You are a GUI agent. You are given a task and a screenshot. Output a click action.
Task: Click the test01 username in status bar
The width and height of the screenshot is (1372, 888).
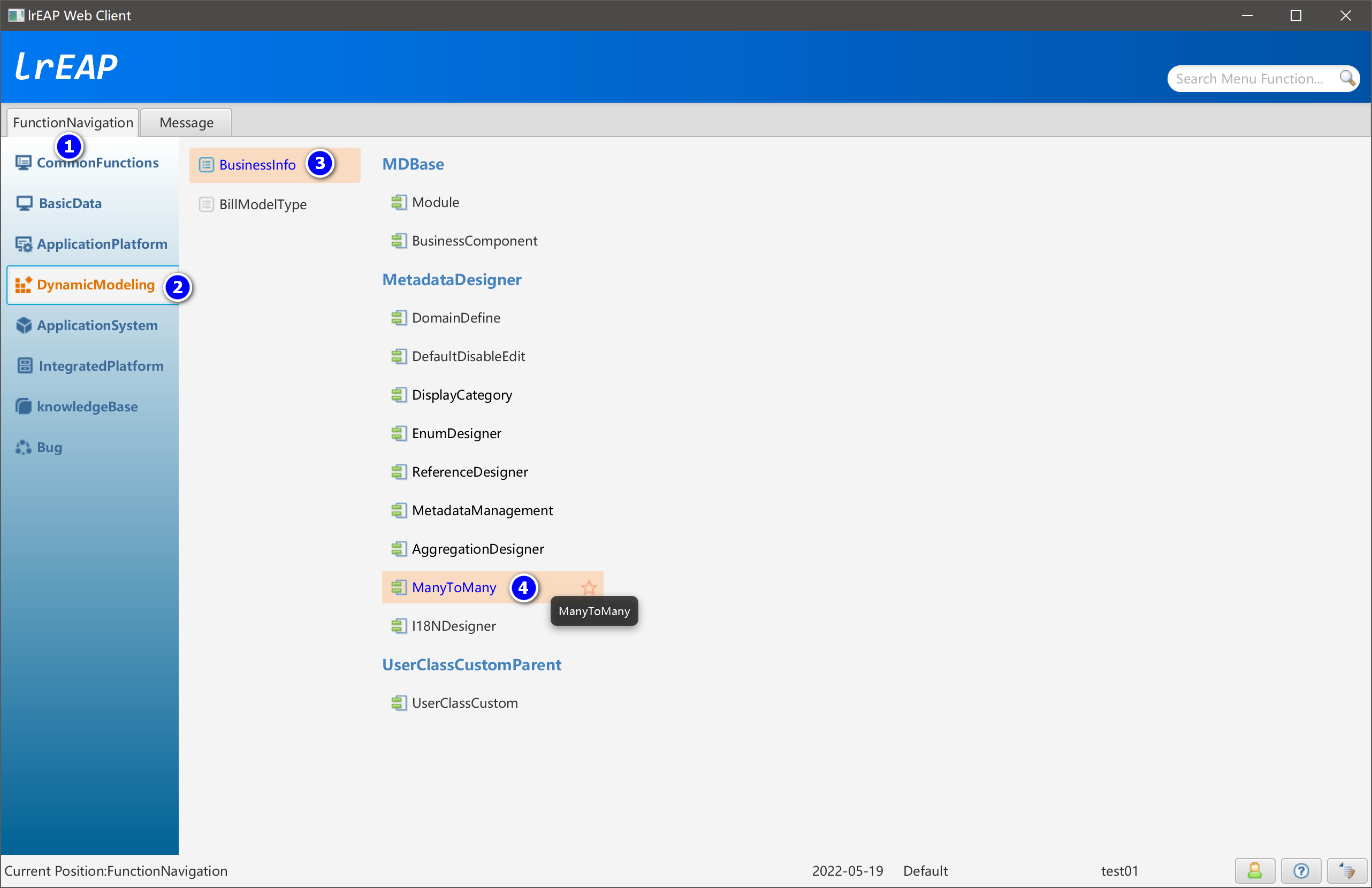[x=1119, y=871]
